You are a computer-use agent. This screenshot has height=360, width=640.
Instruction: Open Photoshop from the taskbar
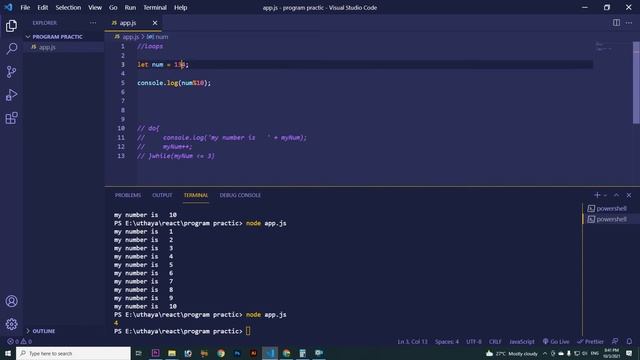point(237,353)
